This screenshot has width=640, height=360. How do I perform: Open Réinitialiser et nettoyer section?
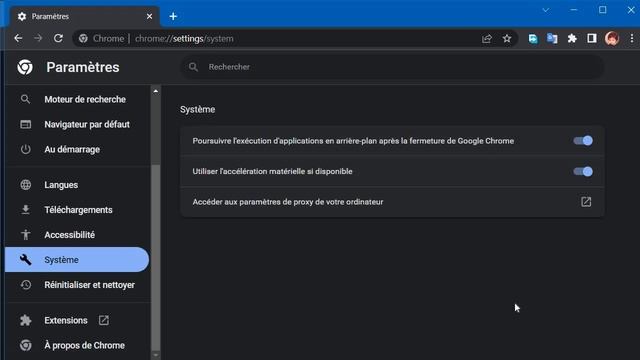pyautogui.click(x=78, y=284)
